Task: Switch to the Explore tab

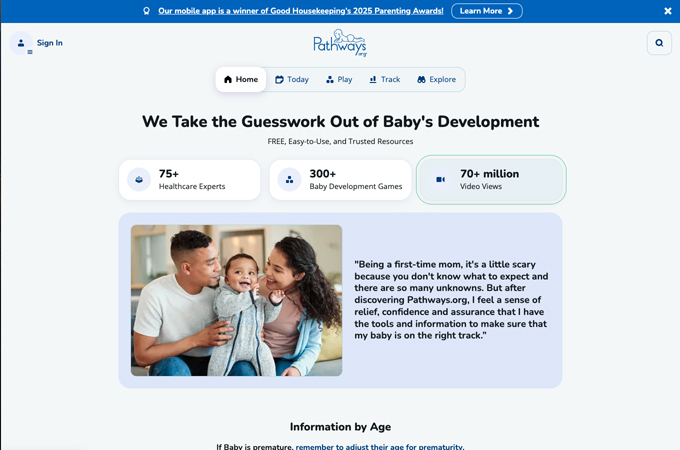Action: [x=436, y=79]
